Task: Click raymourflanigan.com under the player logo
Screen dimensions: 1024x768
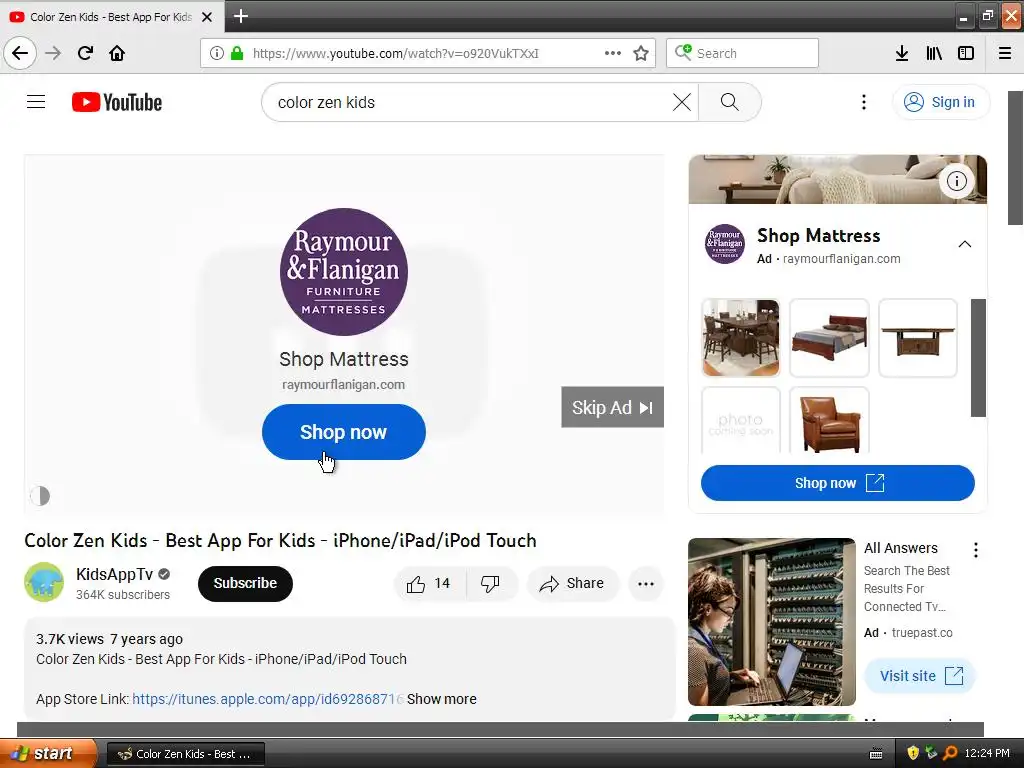Action: [x=344, y=385]
